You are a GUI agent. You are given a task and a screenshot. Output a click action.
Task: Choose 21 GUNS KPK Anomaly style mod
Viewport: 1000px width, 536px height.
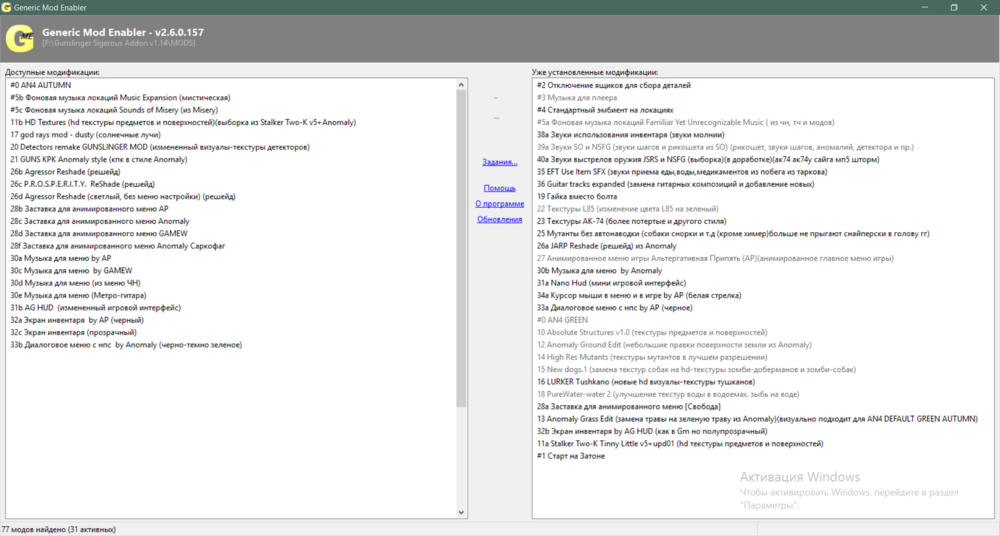coord(98,159)
